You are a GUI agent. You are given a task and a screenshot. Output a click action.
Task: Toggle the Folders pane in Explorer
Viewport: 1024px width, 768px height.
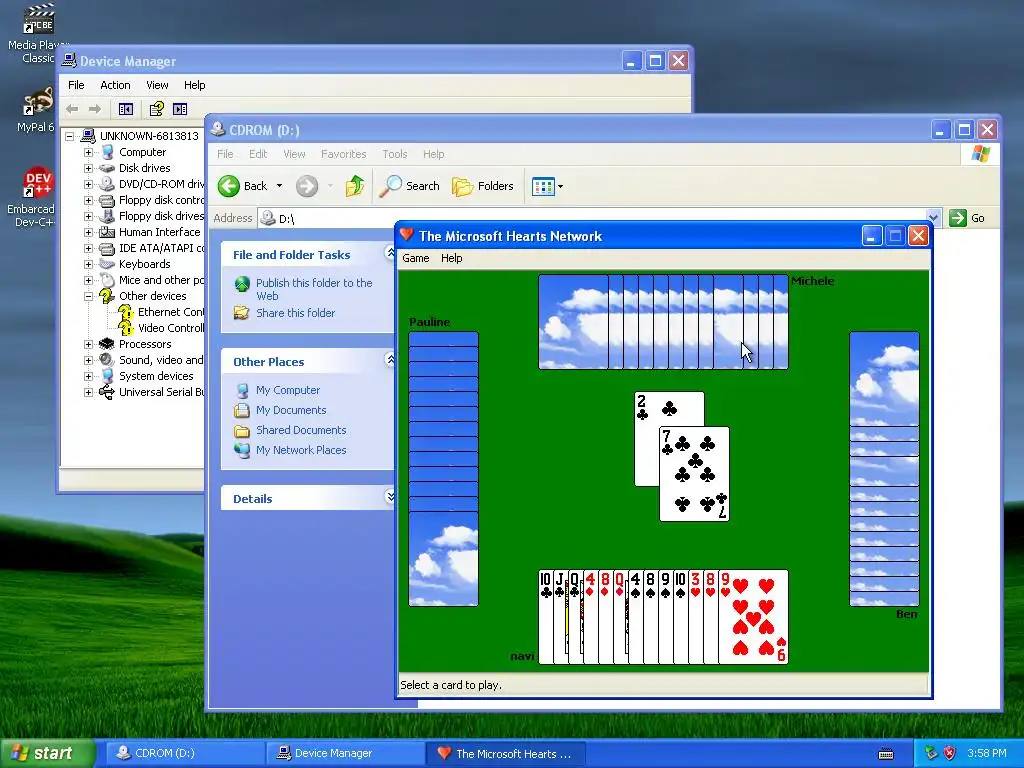pyautogui.click(x=483, y=186)
